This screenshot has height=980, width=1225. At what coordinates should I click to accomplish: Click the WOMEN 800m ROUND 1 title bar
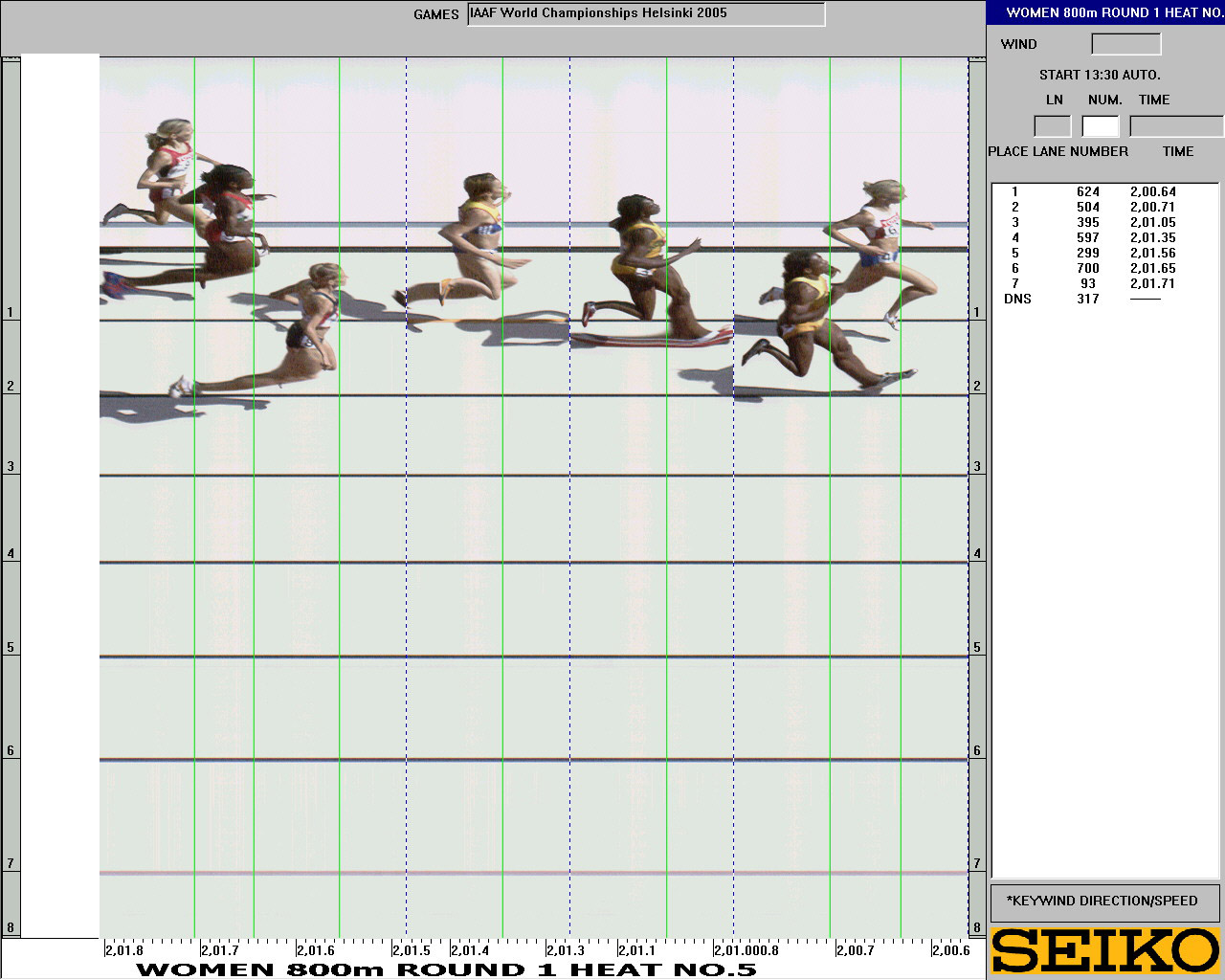(x=1105, y=13)
